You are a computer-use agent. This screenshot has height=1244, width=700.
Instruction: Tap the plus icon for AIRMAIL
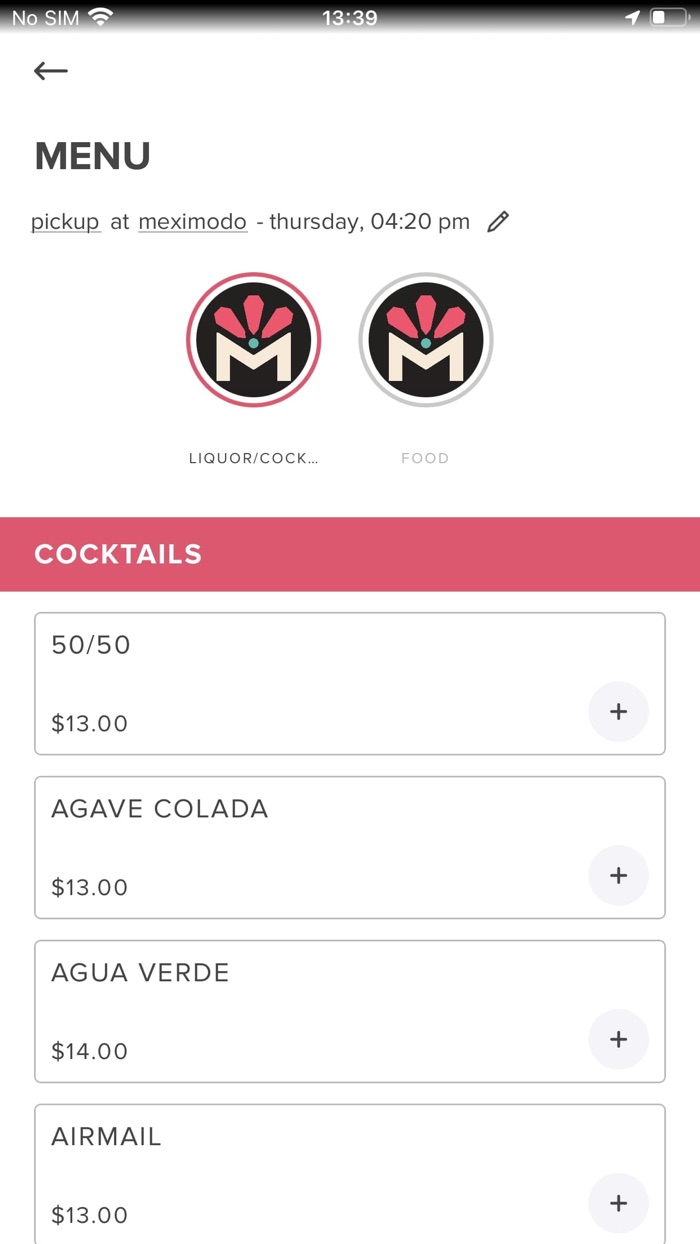618,1203
